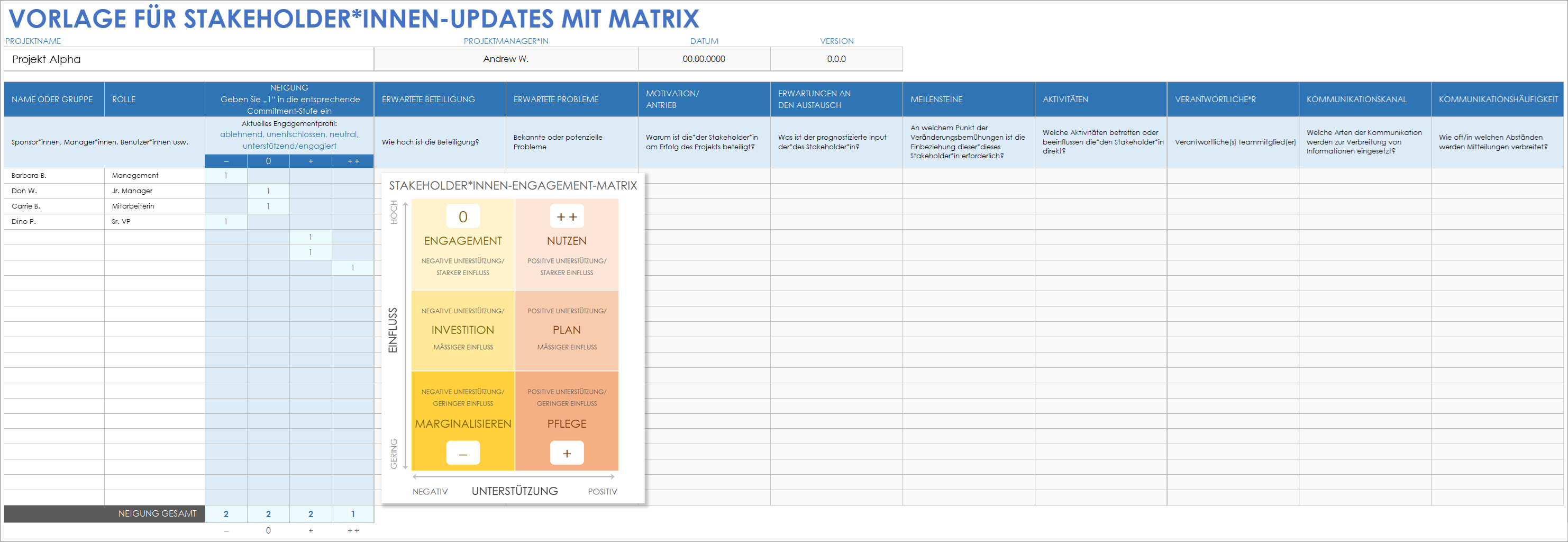The height and width of the screenshot is (542, 1568).
Task: Select the PFLEGE quadrant in the matrix
Action: pyautogui.click(x=567, y=421)
